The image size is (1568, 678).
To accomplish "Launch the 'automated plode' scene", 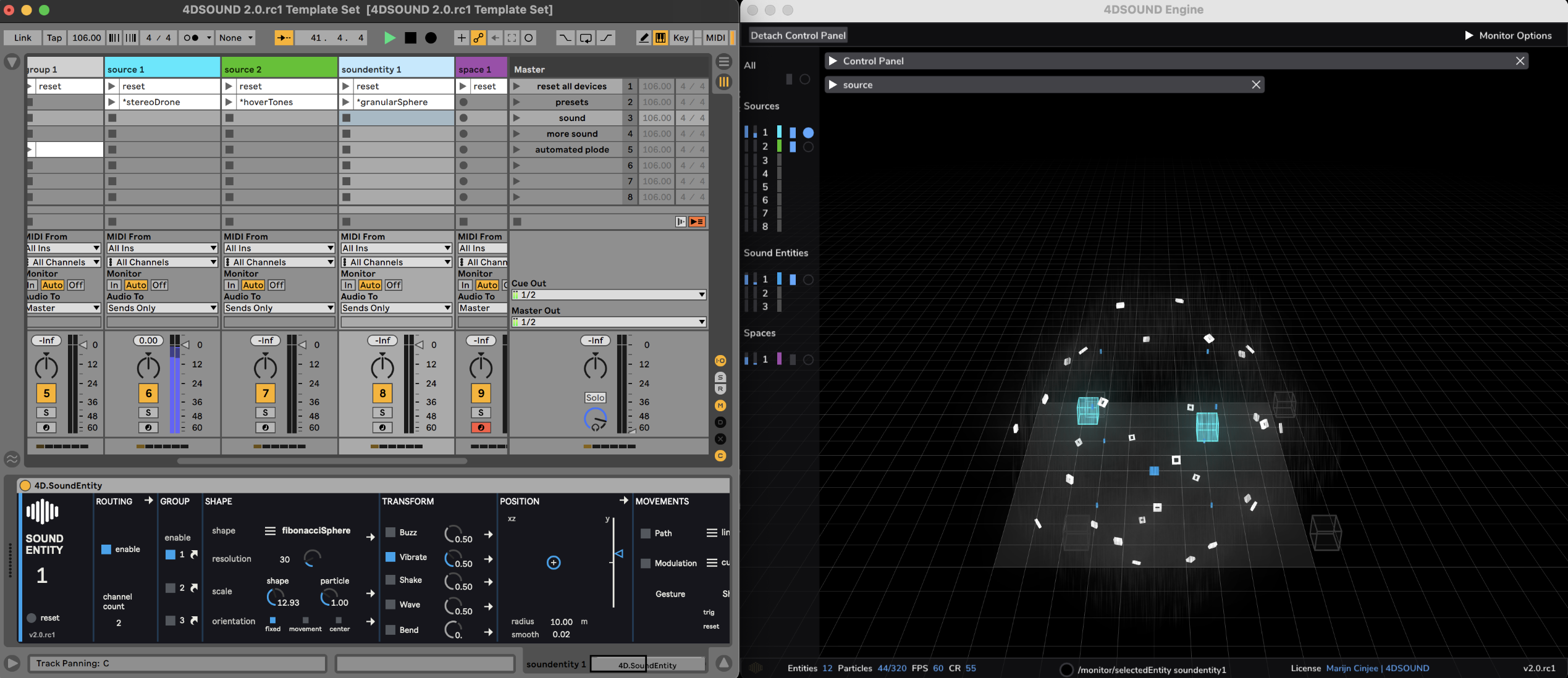I will 516,149.
